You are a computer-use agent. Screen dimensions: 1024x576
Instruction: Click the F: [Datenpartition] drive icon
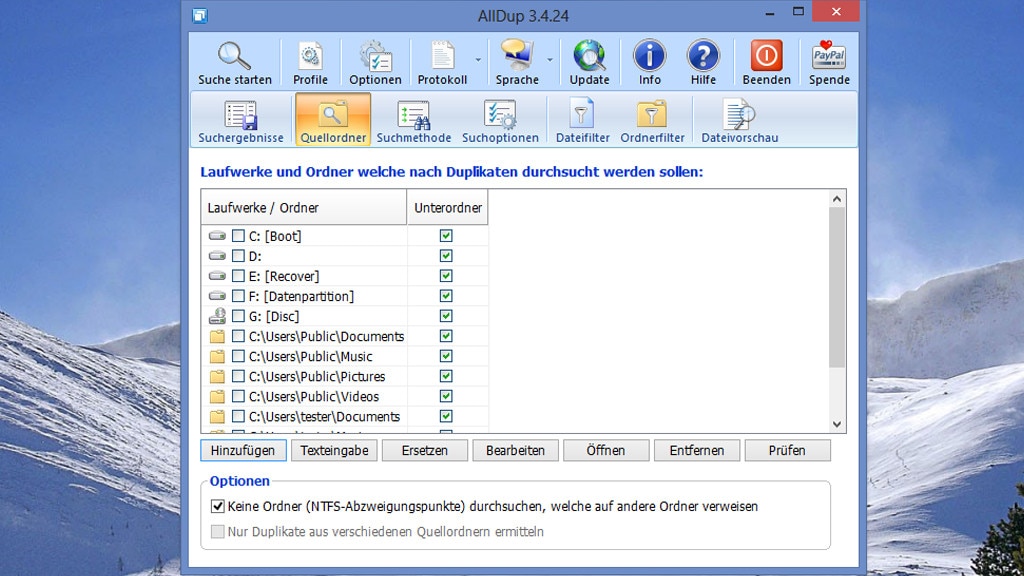217,296
